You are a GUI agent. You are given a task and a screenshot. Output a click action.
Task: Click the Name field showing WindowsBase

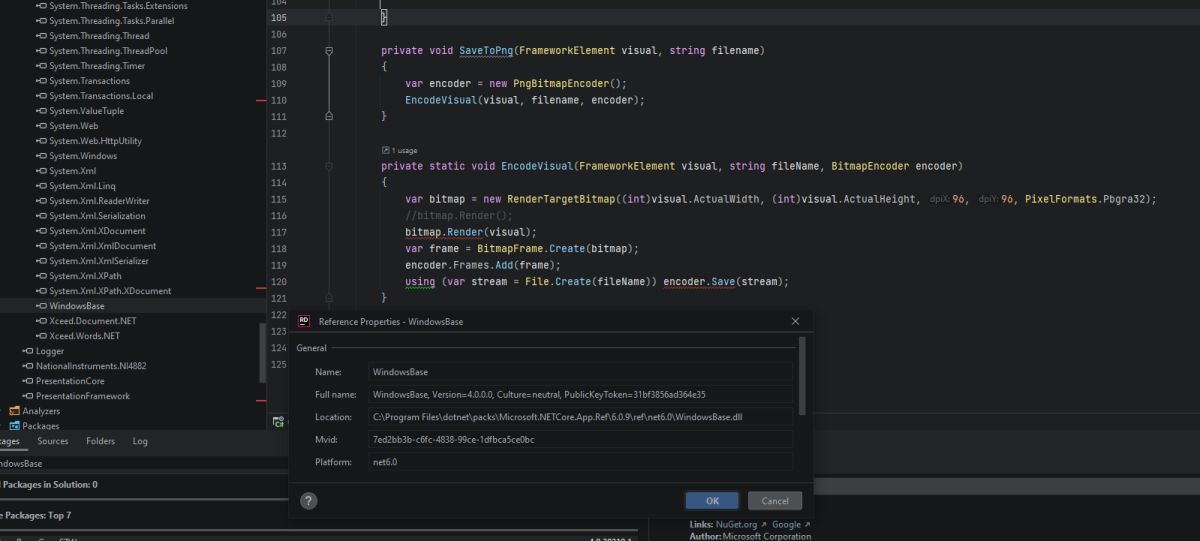pos(580,371)
